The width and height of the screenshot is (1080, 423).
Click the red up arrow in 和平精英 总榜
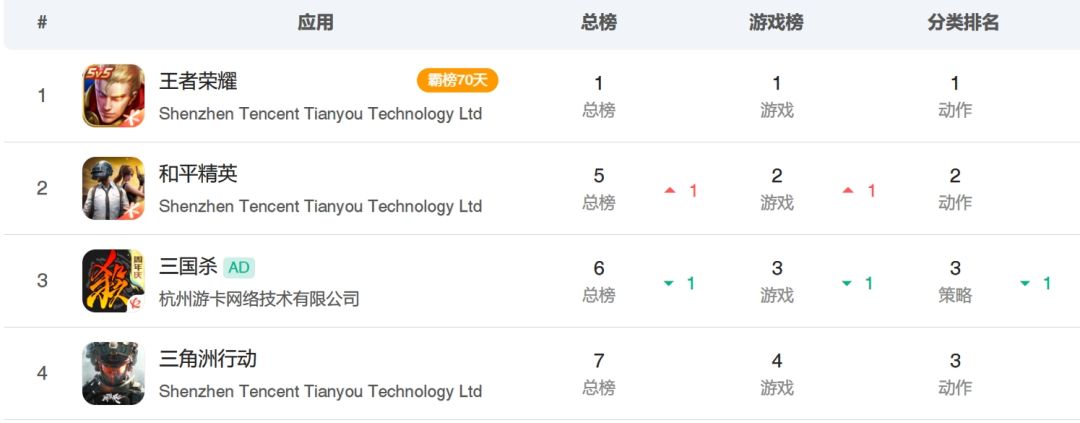pyautogui.click(x=669, y=190)
